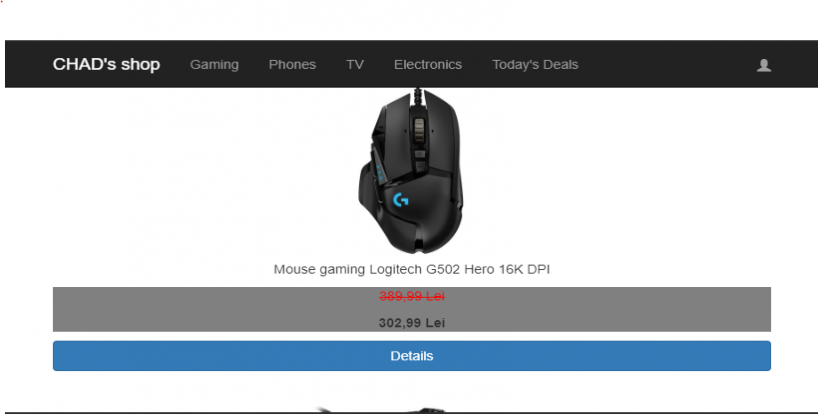This screenshot has width=818, height=414.
Task: Open the Phones category
Action: tap(292, 65)
